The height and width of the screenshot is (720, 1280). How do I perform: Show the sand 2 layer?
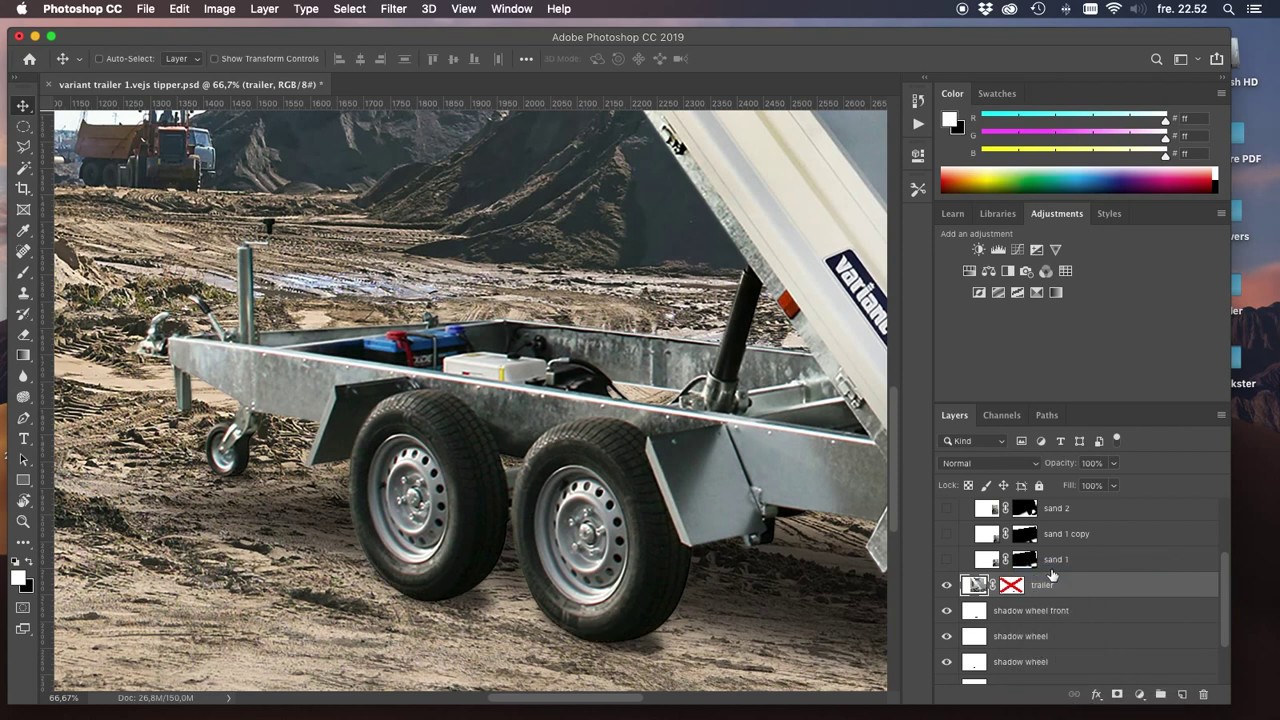coord(947,509)
